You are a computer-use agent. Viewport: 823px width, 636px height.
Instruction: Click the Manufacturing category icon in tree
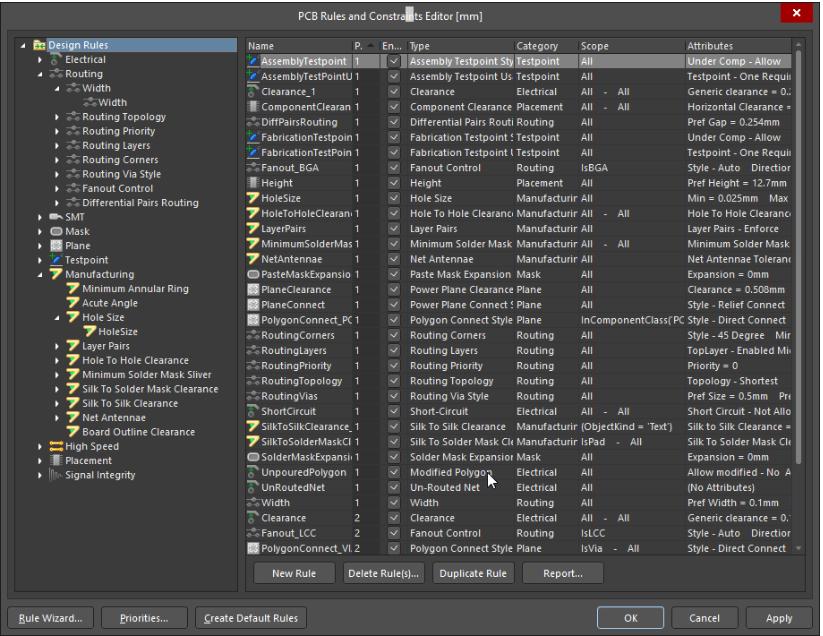57,274
